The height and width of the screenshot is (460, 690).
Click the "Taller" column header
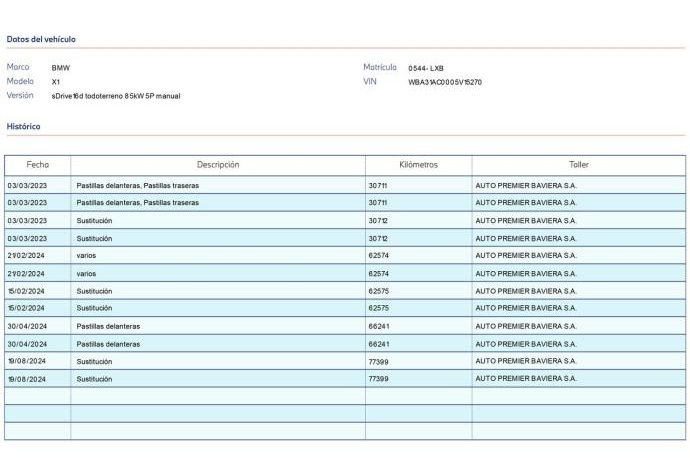(579, 165)
